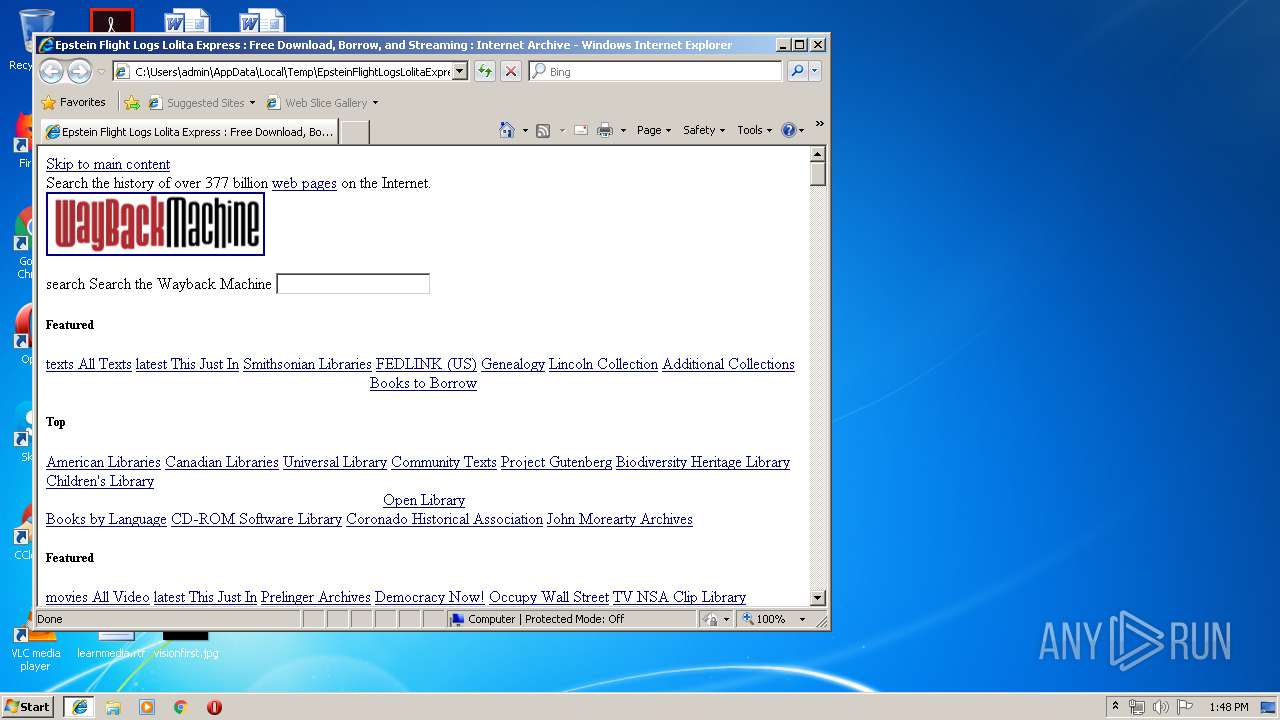Show hidden tray icons arrow
The height and width of the screenshot is (720, 1280).
1115,707
